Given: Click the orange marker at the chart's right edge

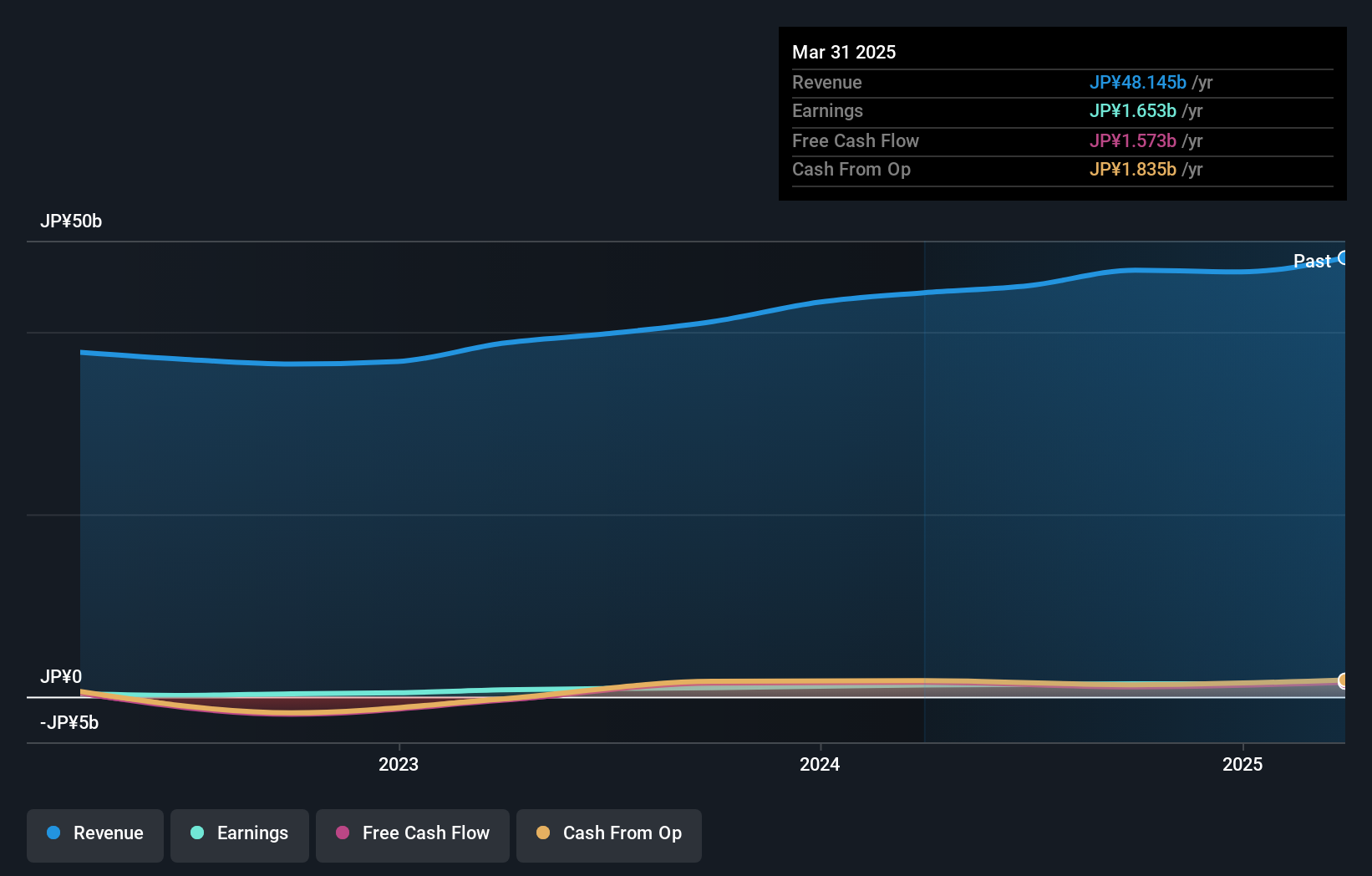Looking at the screenshot, I should coord(1344,680).
